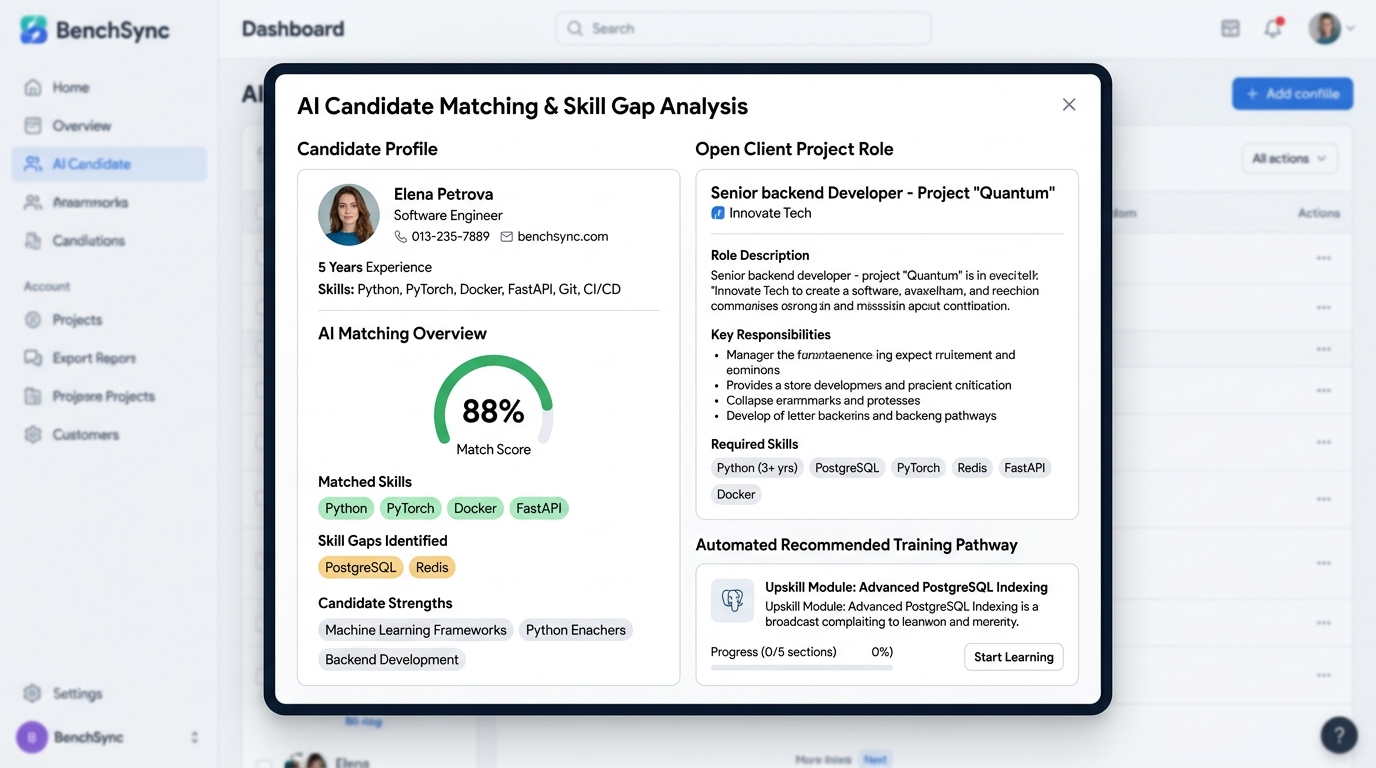Viewport: 1376px width, 768px height.
Task: Click the Customers sidebar icon
Action: (33, 435)
